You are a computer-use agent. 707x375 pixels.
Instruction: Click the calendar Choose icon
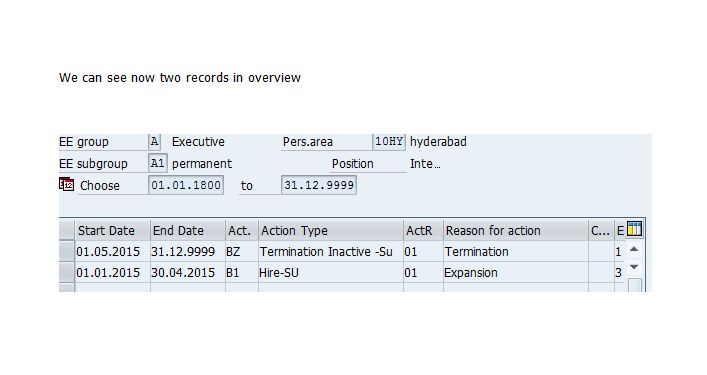point(66,184)
